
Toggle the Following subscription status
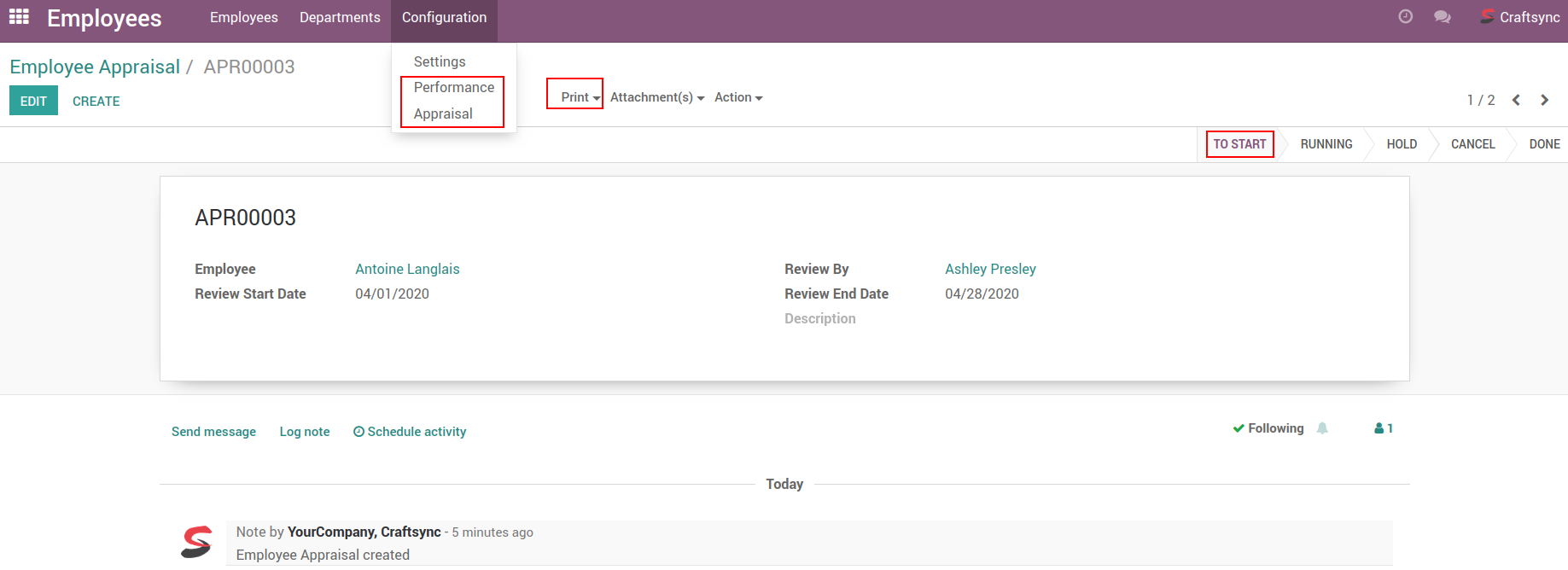point(1268,428)
